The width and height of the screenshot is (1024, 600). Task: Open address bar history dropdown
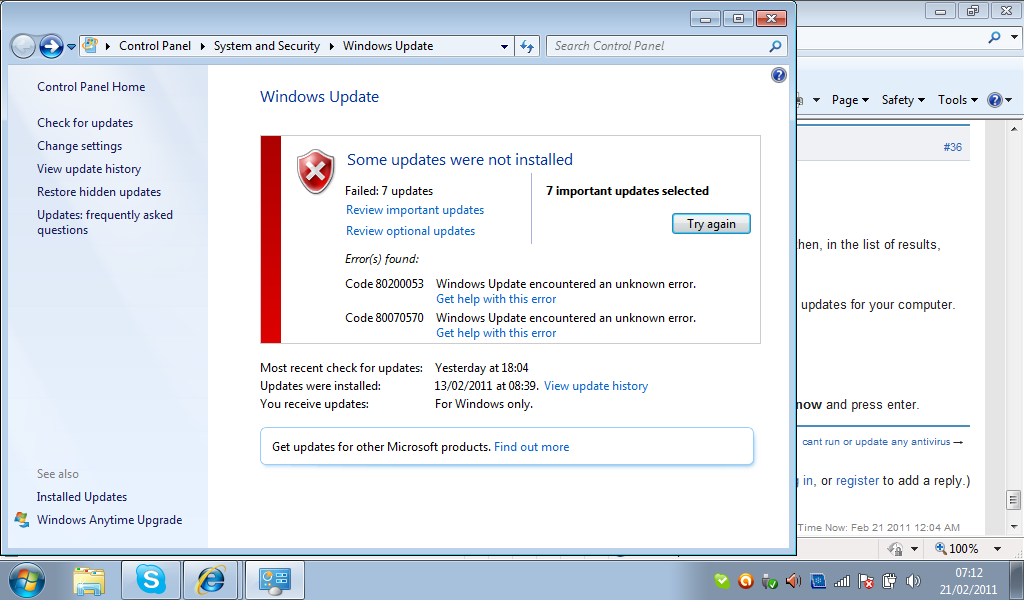point(504,46)
